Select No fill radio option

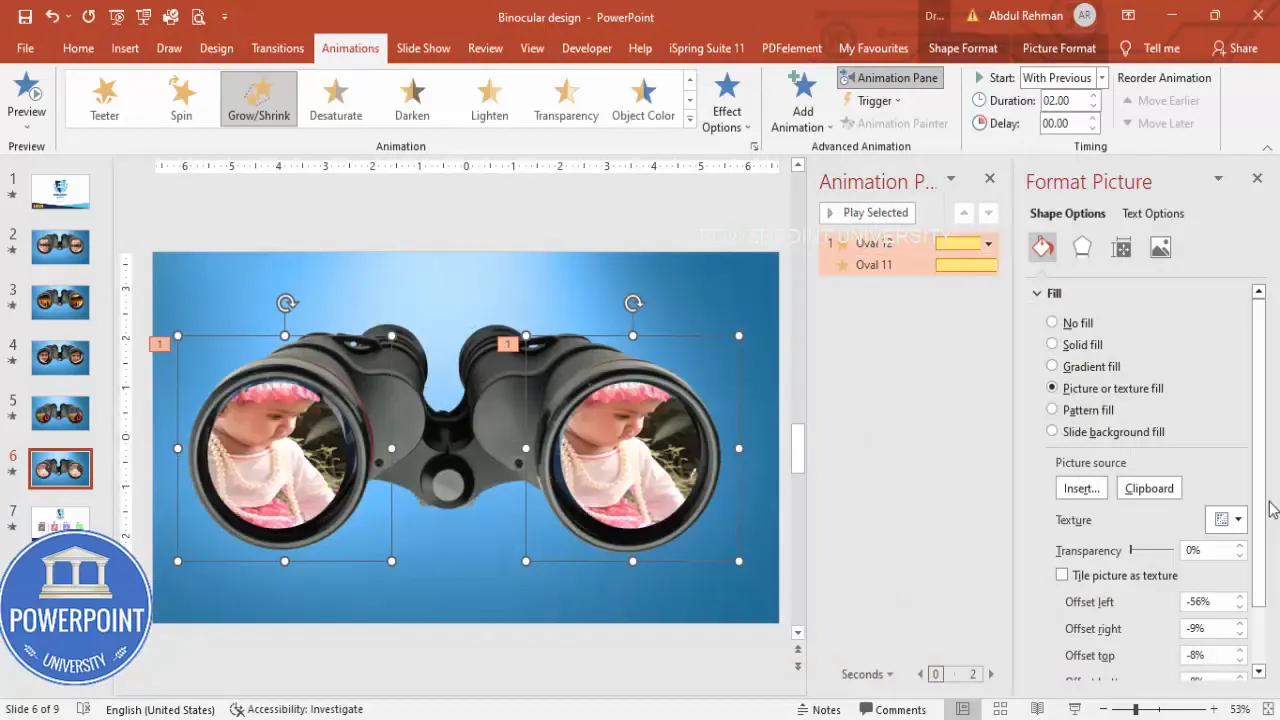coord(1052,322)
